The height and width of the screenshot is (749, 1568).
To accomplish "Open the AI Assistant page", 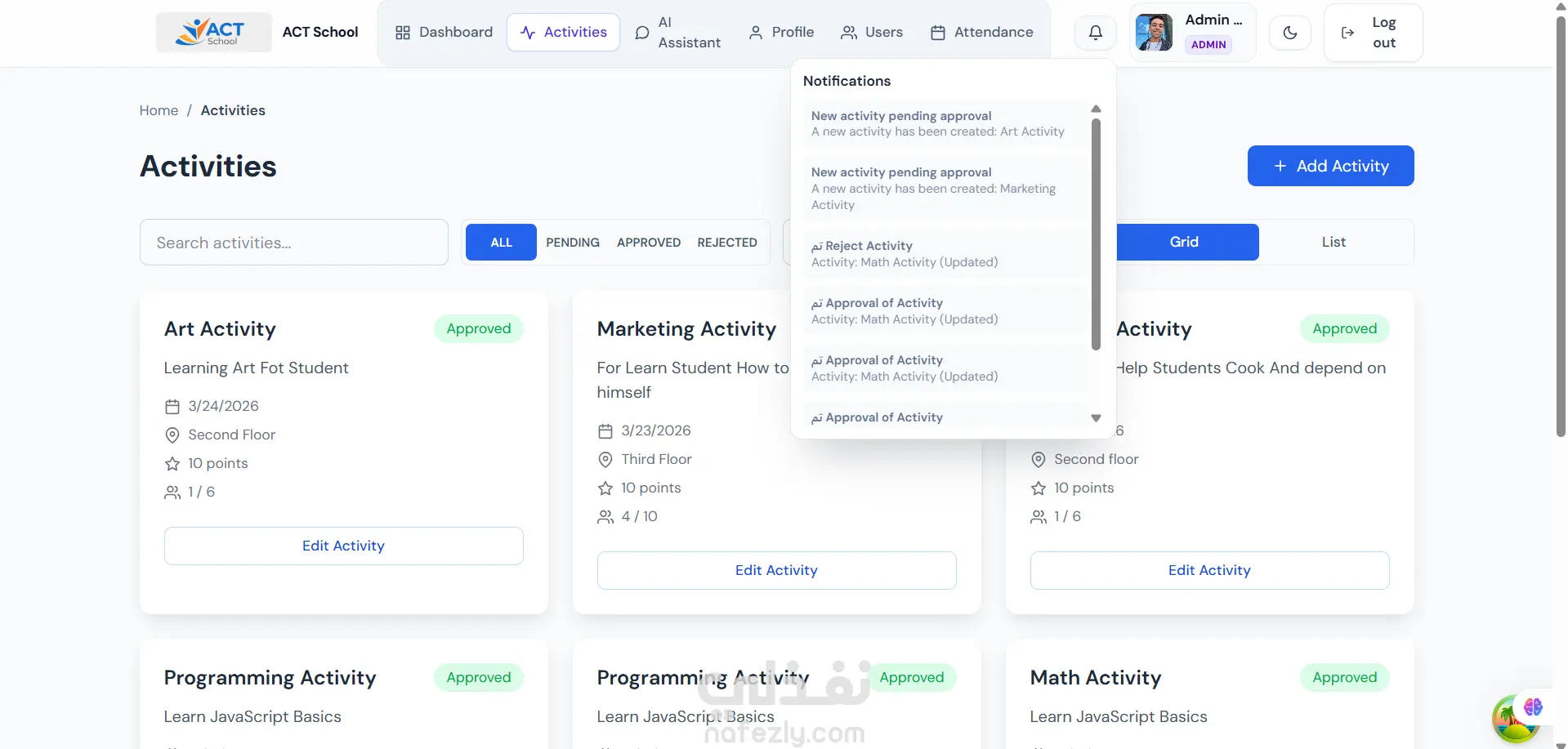I will (x=678, y=33).
